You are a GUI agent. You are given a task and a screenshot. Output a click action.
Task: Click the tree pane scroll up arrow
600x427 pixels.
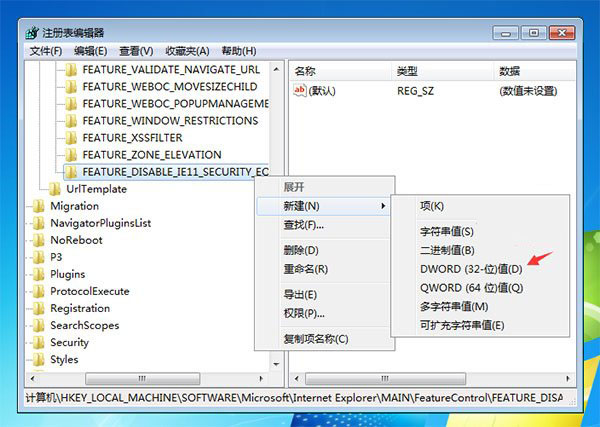(x=276, y=70)
